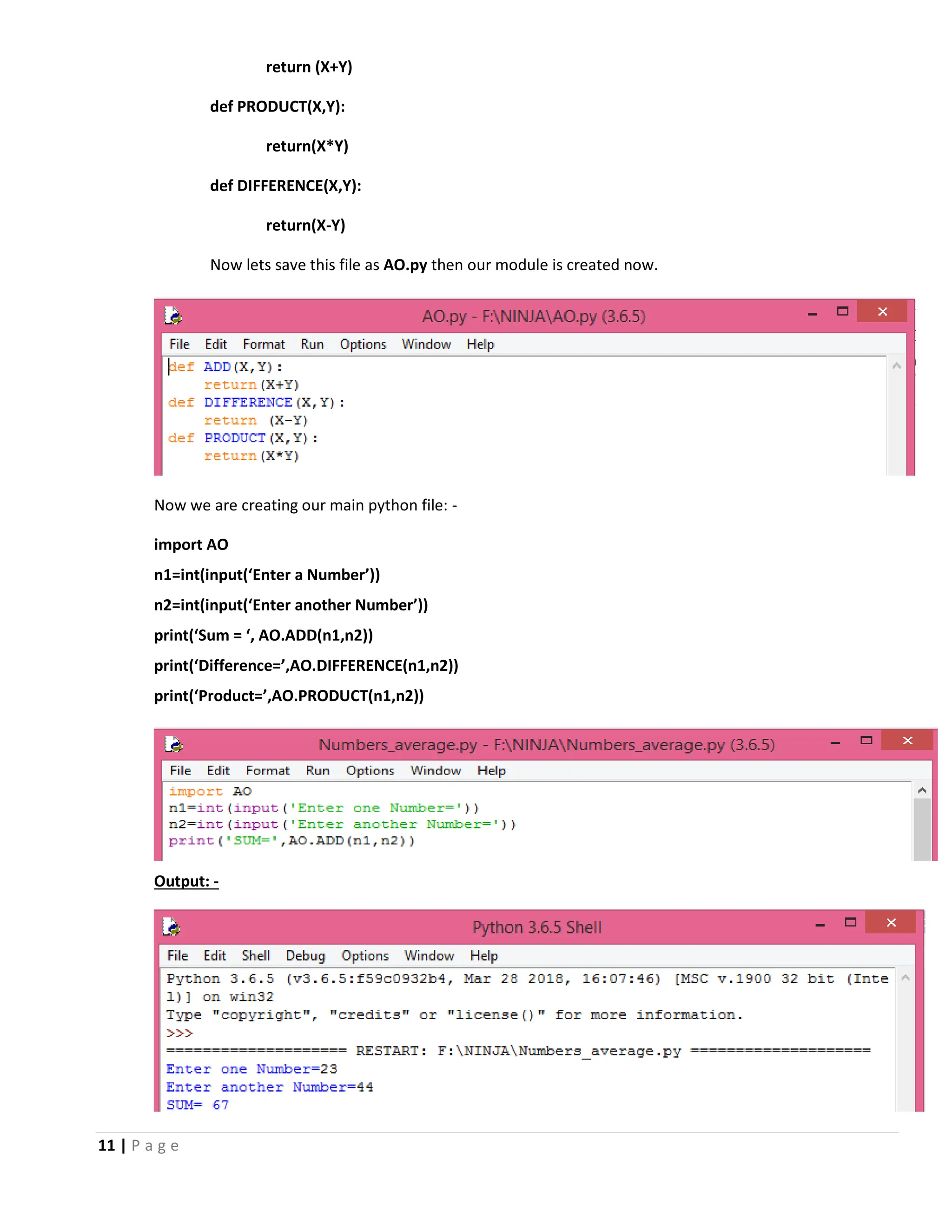Click 'def PRODUCT(X,Y):' line in AO.py
The image size is (952, 1232).
(243, 438)
